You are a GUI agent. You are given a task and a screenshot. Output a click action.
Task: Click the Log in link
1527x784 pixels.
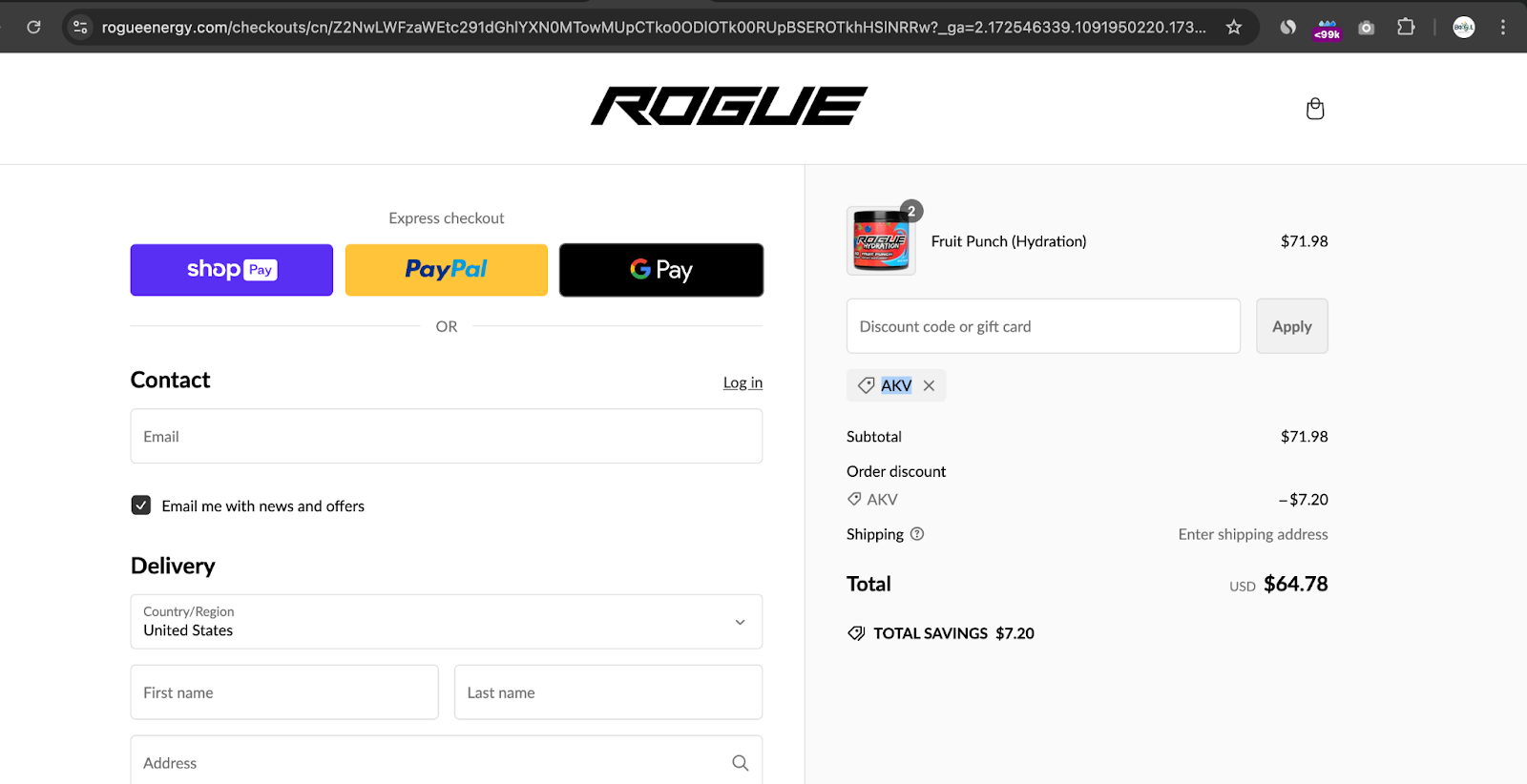pos(743,382)
